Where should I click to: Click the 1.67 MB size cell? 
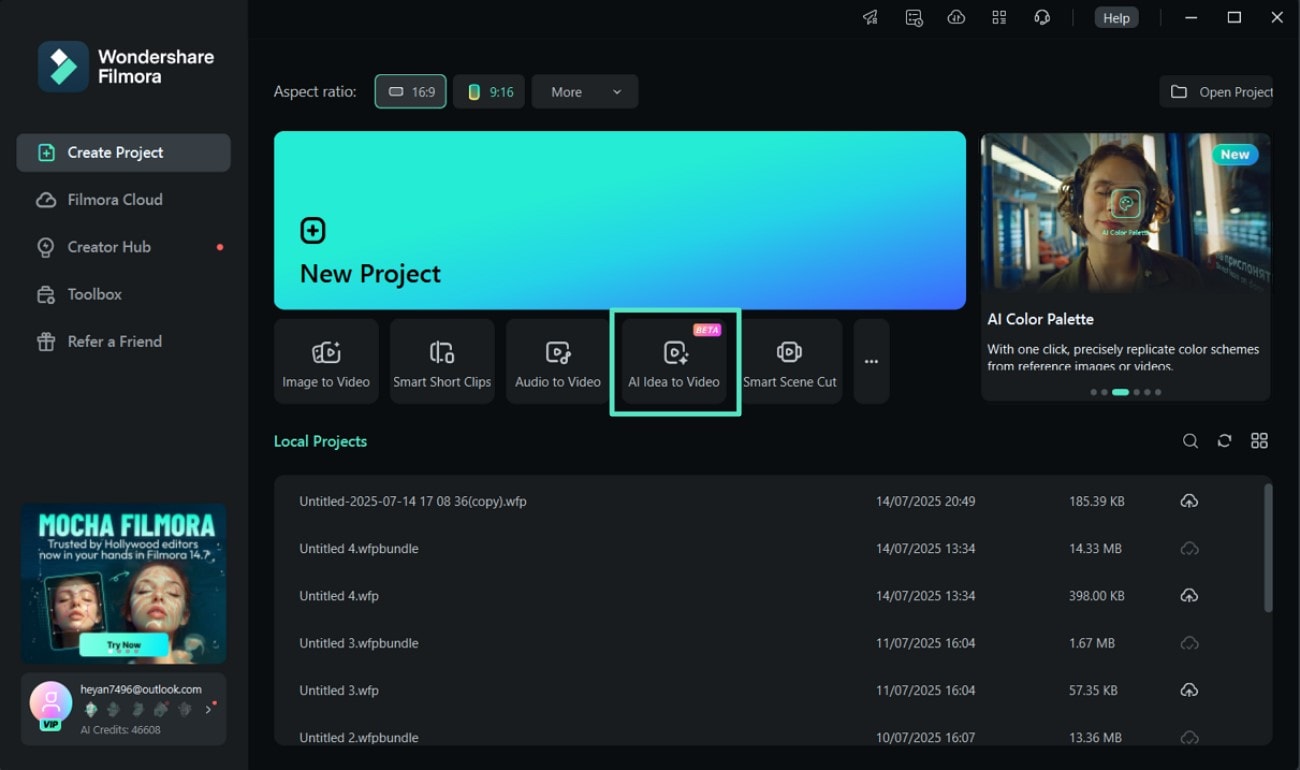[1092, 643]
